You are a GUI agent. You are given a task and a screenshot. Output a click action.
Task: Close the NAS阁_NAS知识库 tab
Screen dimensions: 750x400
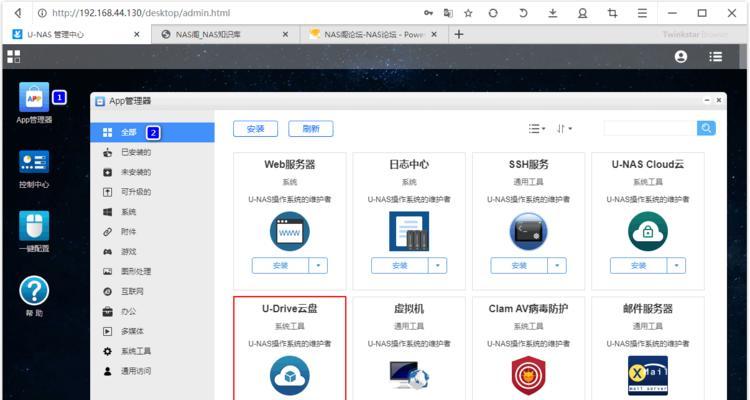[286, 34]
